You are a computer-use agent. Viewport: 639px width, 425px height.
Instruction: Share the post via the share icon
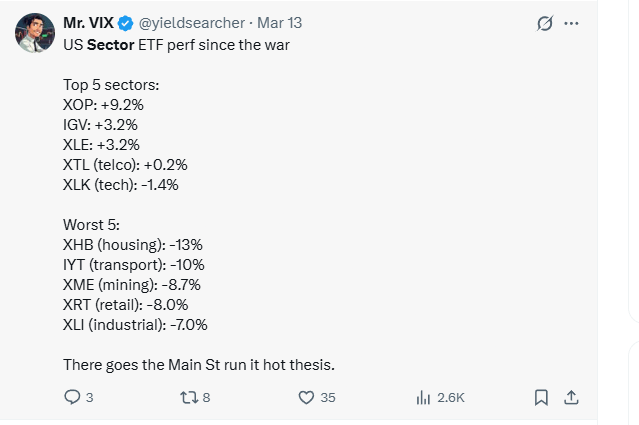click(571, 397)
